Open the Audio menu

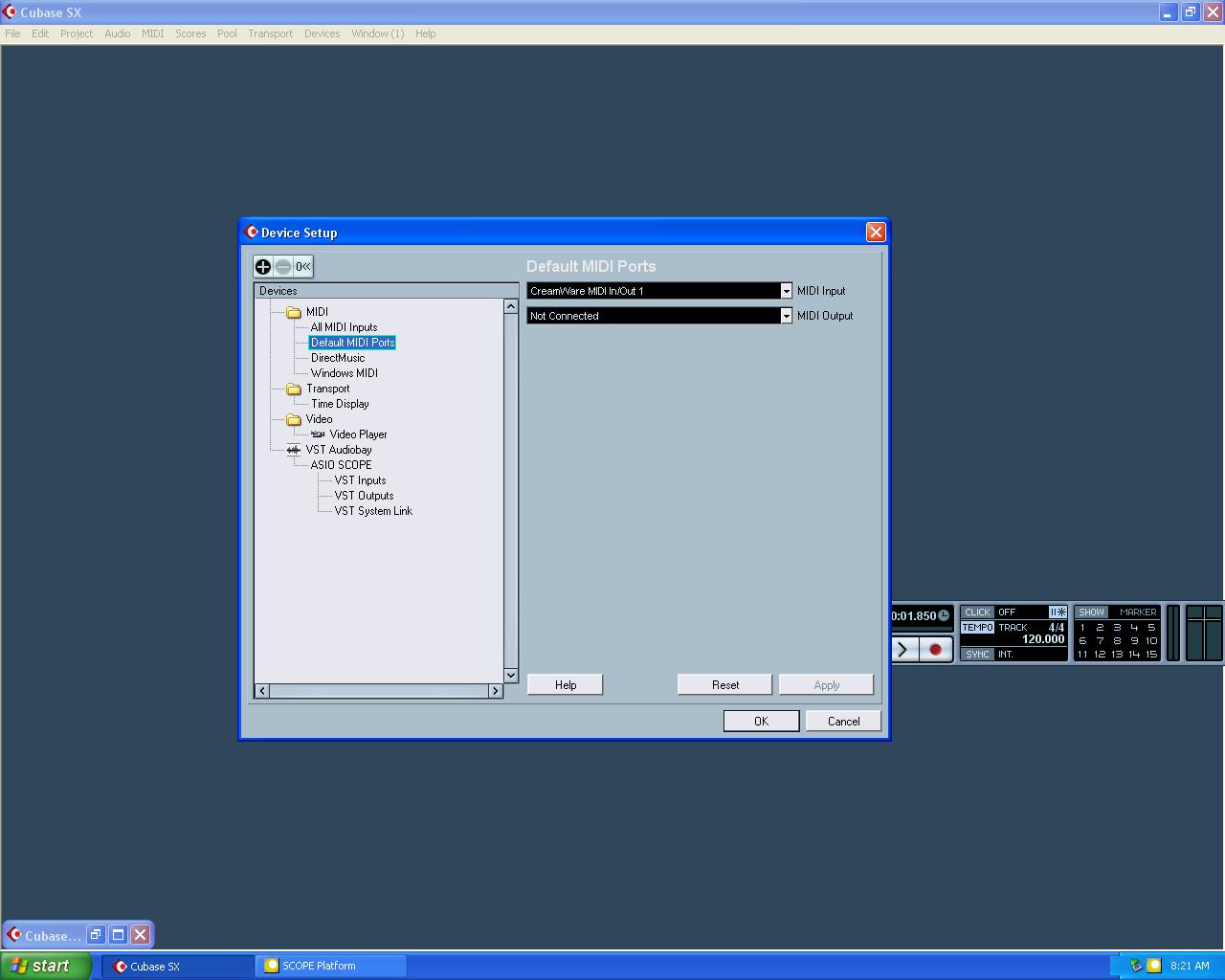coord(118,33)
